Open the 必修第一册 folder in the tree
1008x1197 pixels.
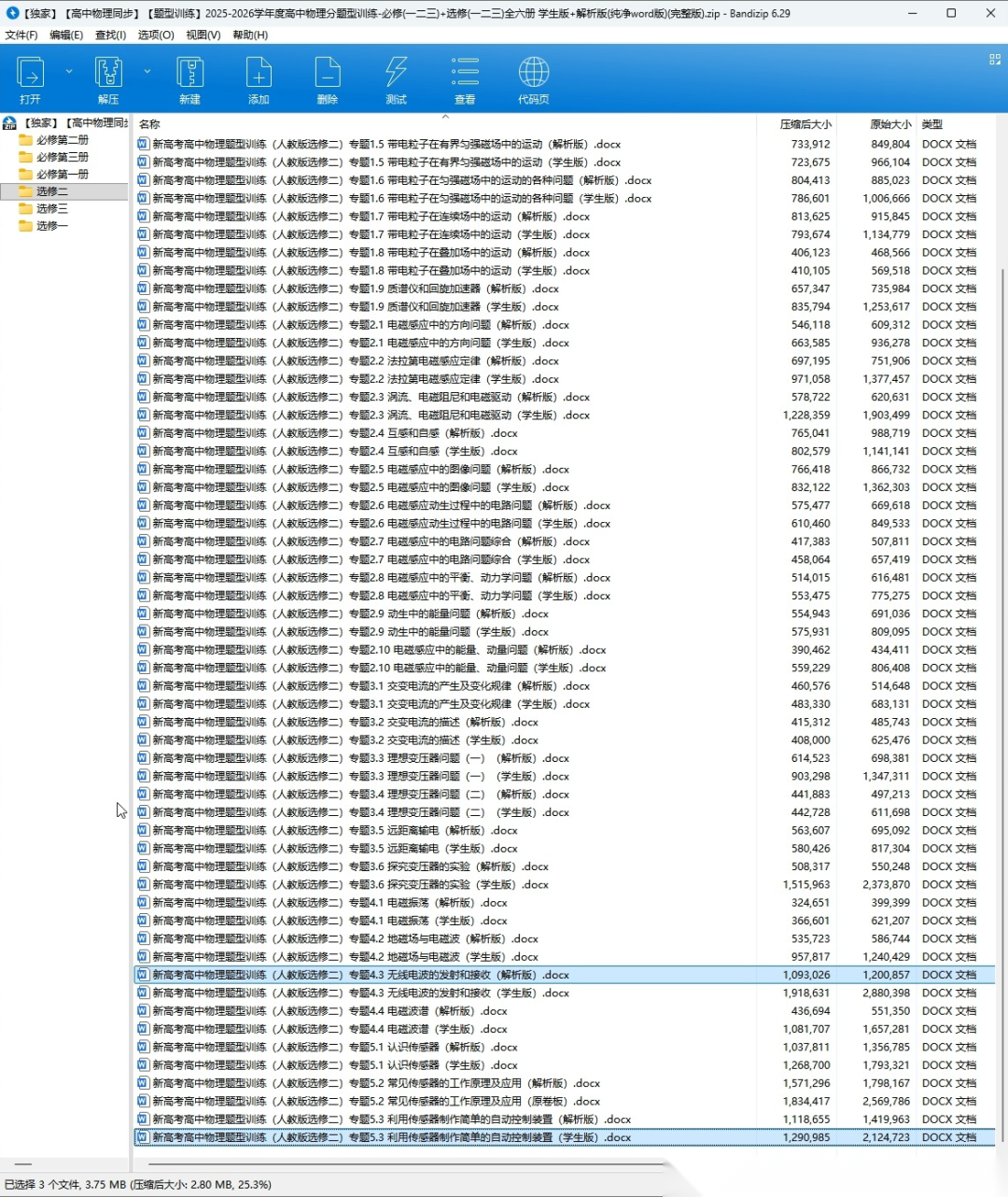[63, 174]
